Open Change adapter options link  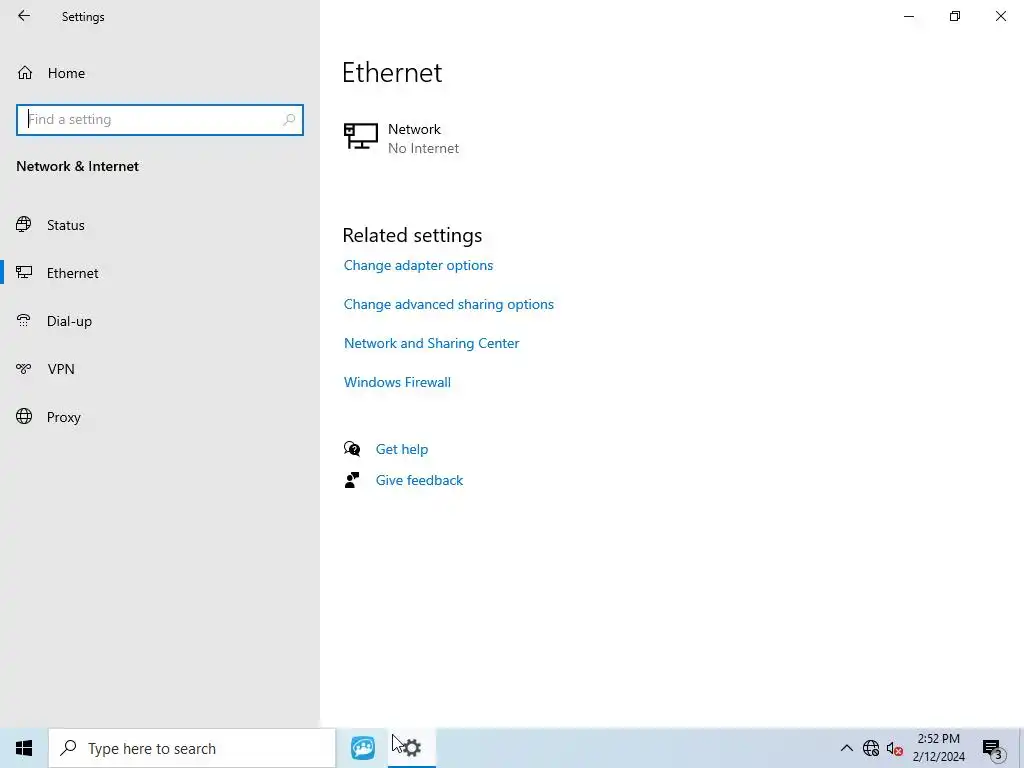tap(419, 265)
